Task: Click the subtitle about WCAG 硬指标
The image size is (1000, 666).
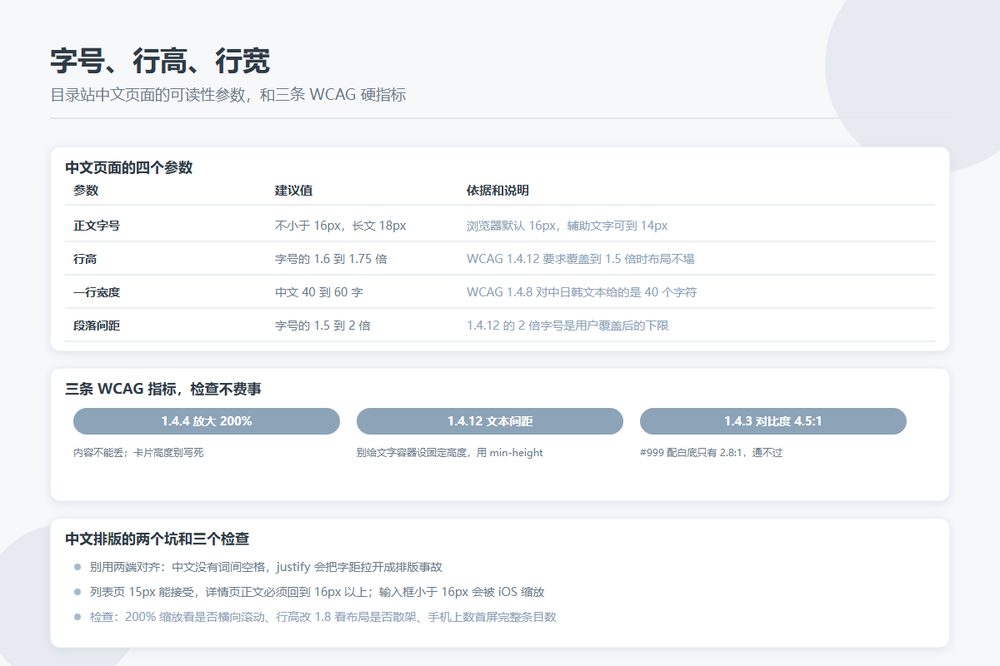Action: click(x=228, y=95)
